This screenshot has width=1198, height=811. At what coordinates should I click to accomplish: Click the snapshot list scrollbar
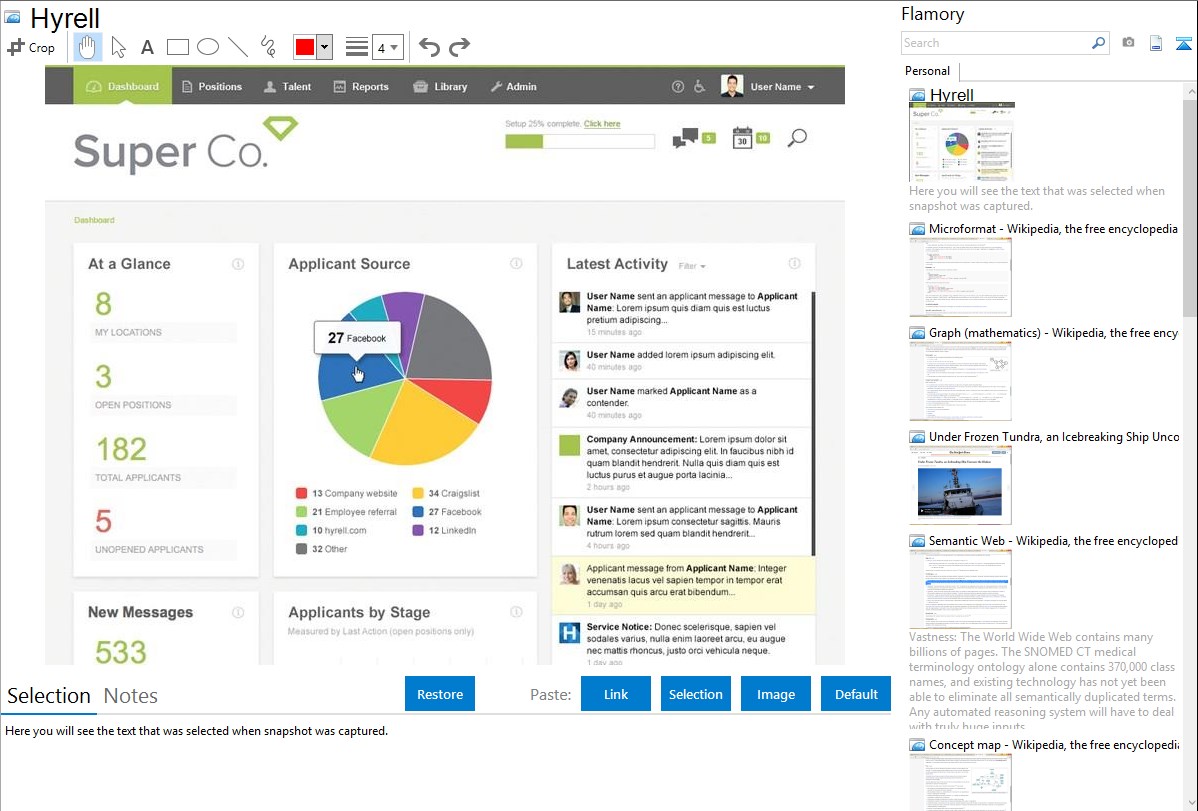(x=1190, y=206)
